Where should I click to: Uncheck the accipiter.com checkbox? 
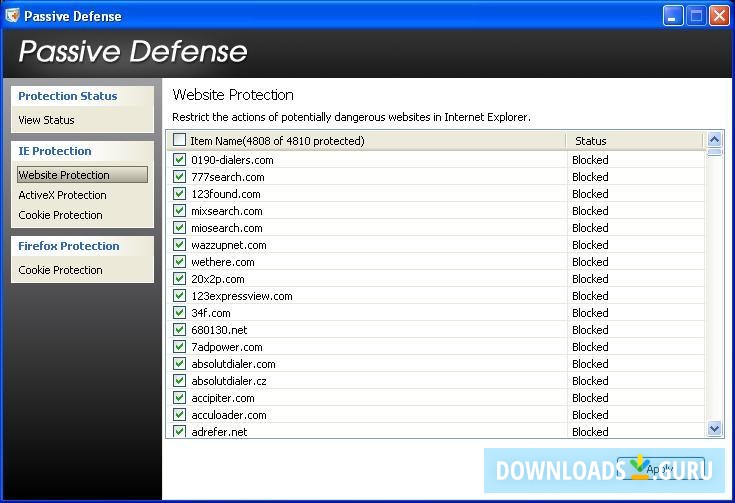click(179, 397)
